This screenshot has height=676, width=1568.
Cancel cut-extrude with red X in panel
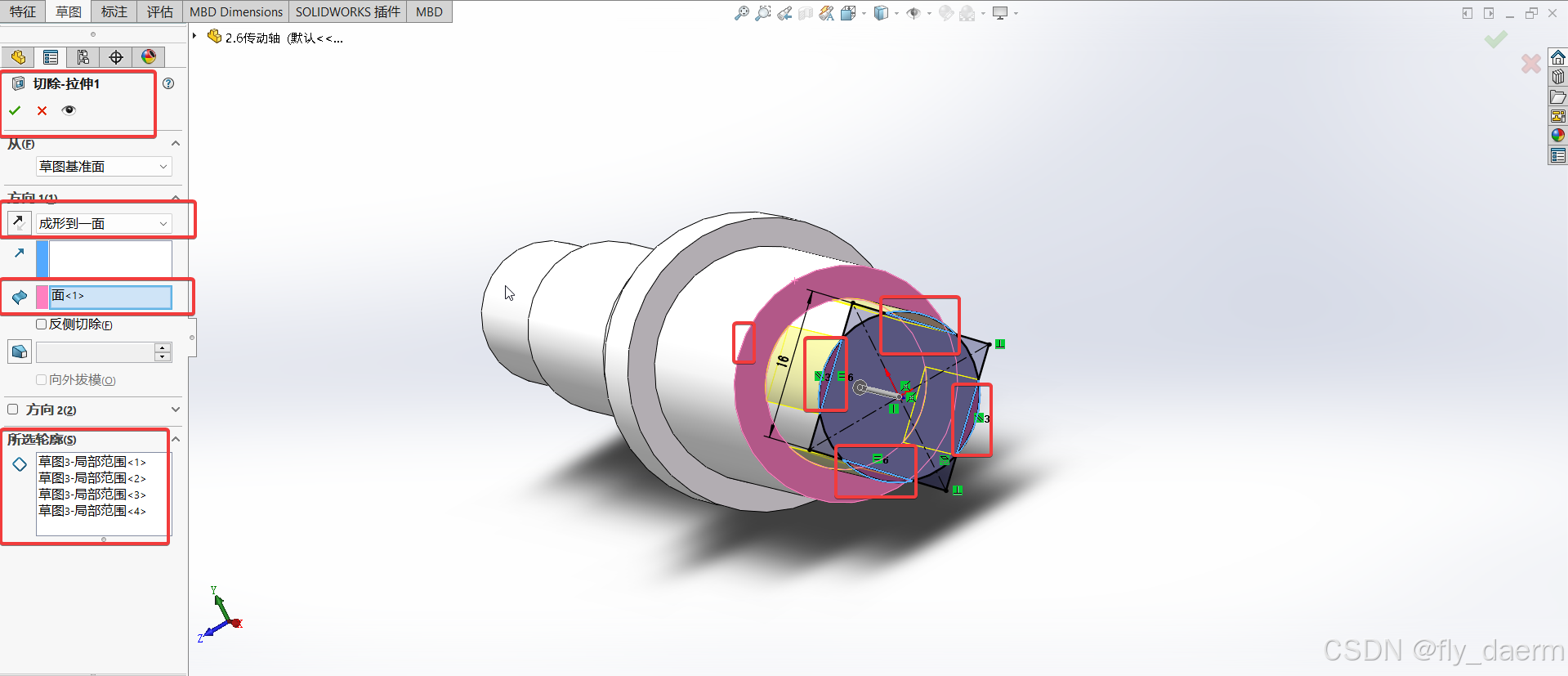(x=42, y=110)
